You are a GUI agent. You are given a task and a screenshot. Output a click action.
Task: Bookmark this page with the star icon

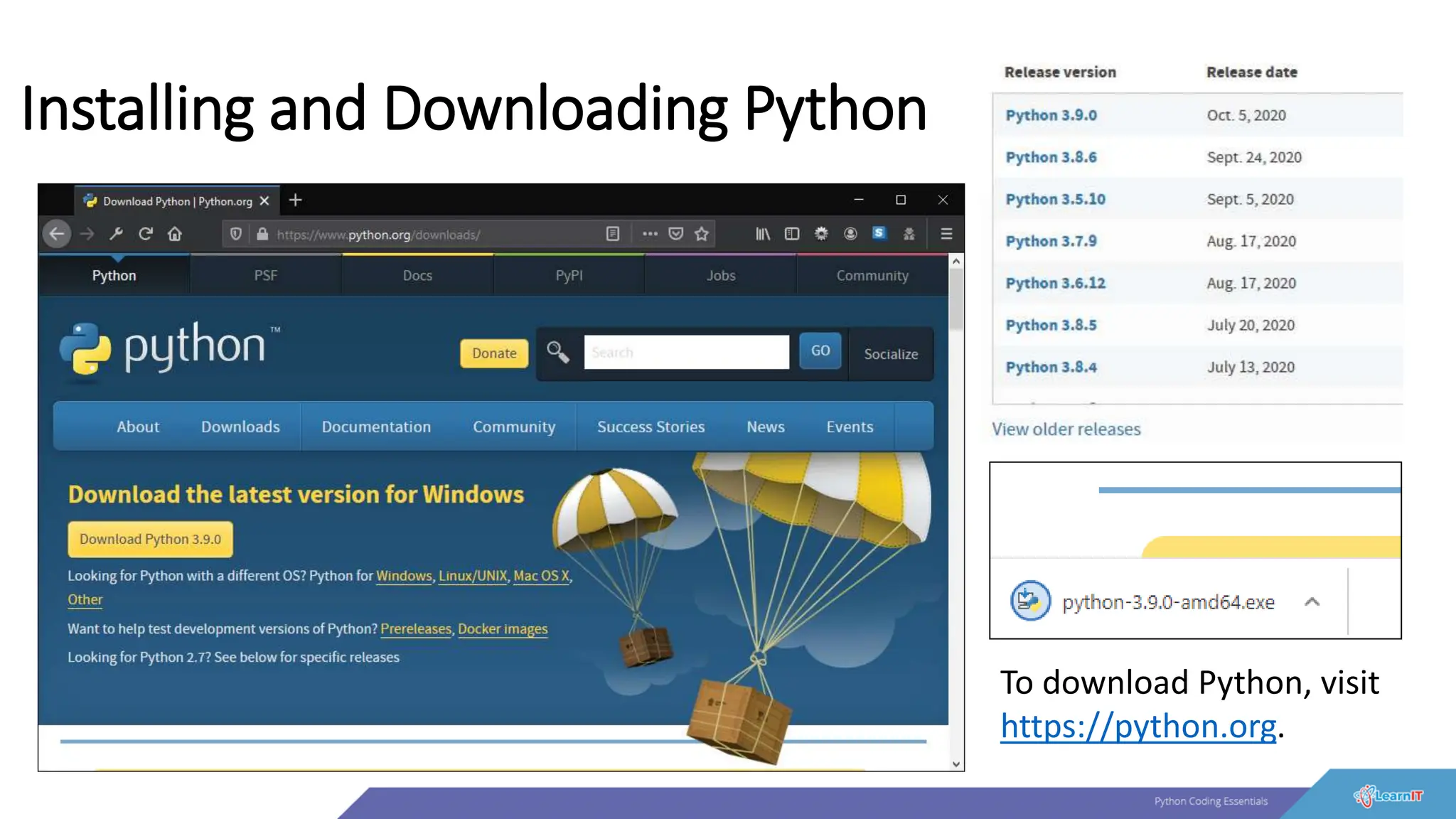(702, 234)
